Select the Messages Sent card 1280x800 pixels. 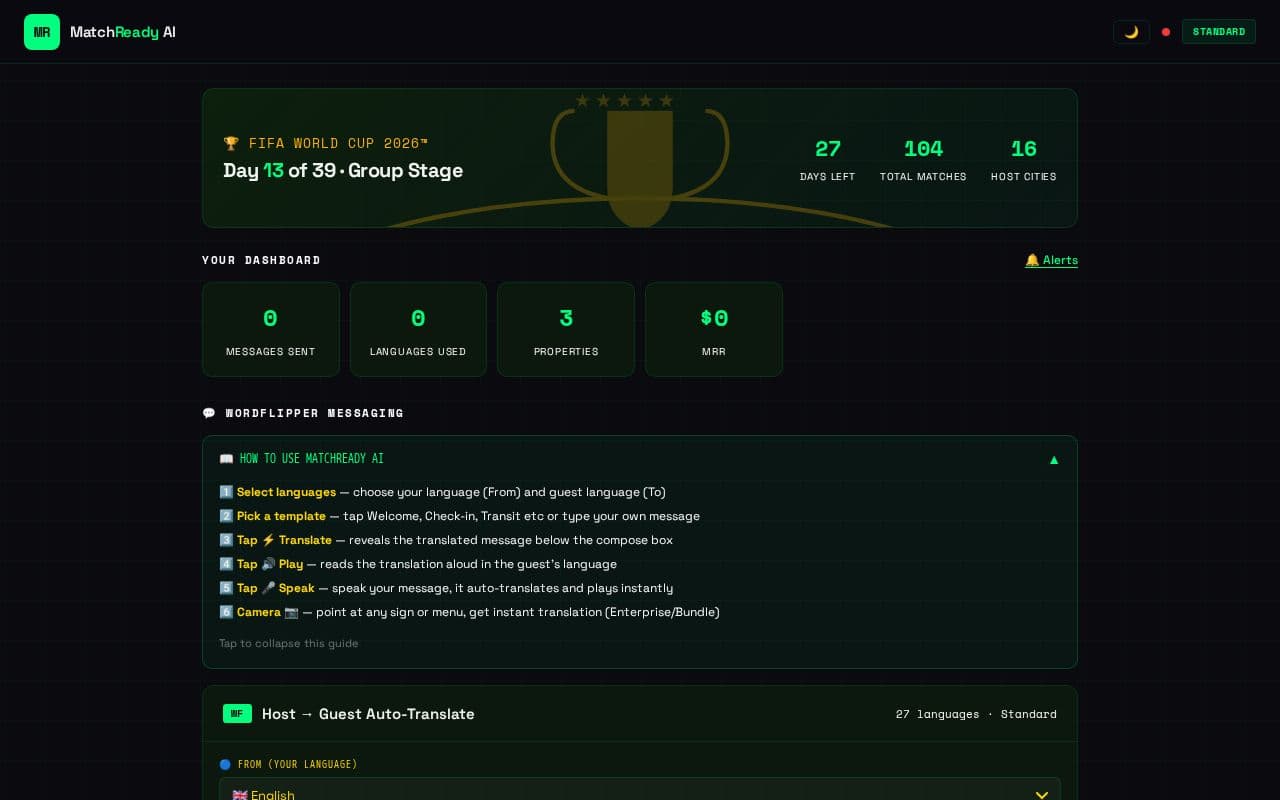(271, 329)
